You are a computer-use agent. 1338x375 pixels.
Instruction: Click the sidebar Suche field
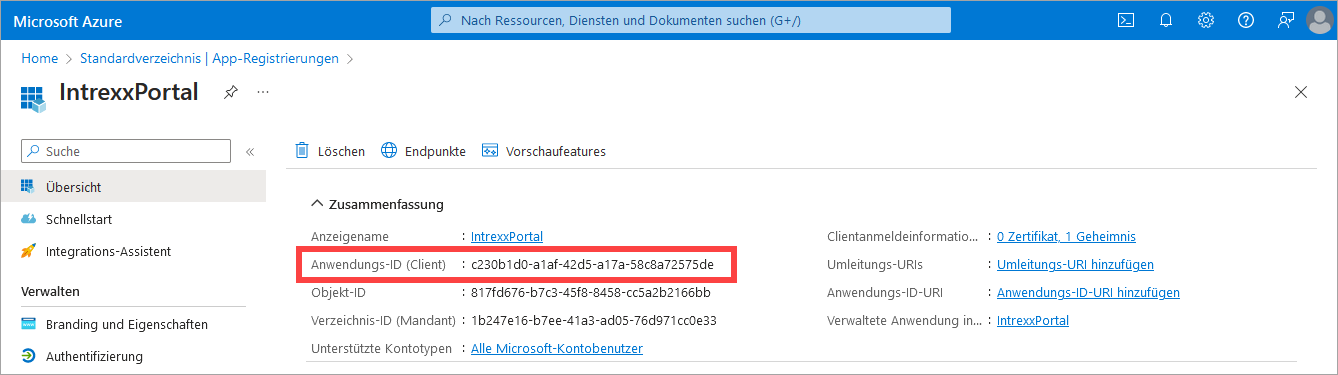tap(126, 151)
